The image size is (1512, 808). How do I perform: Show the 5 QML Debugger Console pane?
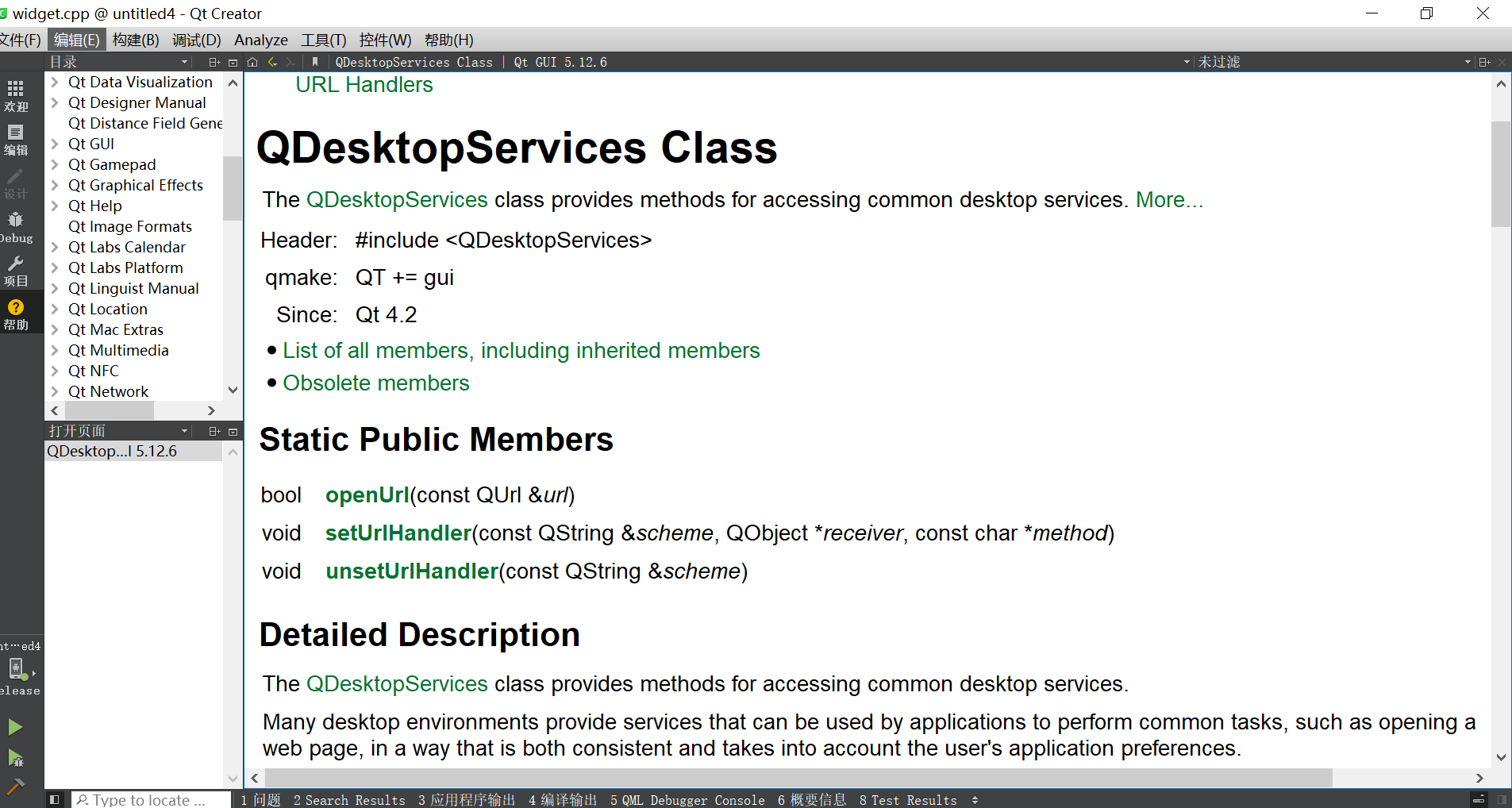687,800
